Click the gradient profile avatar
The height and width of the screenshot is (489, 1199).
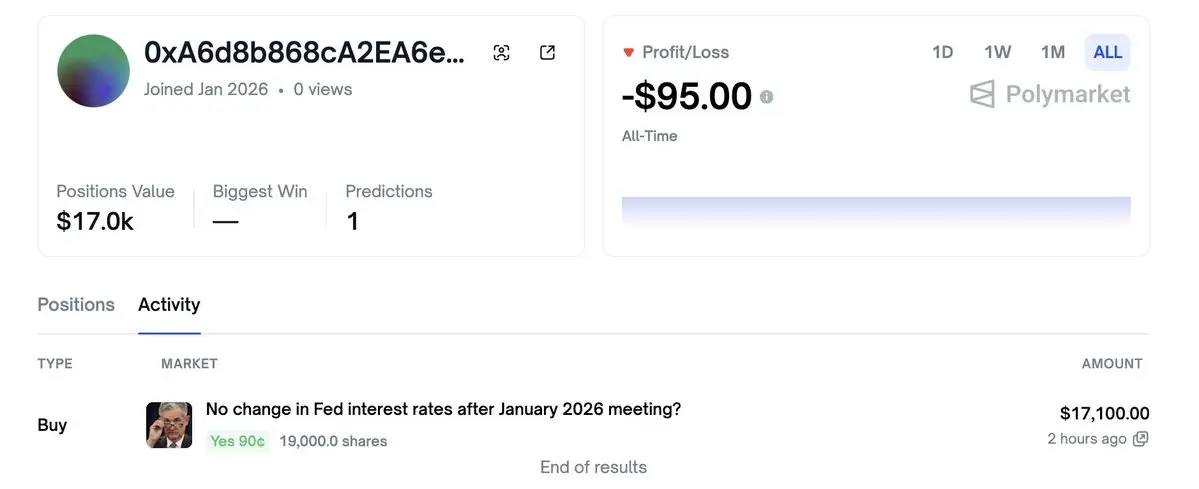(x=94, y=71)
